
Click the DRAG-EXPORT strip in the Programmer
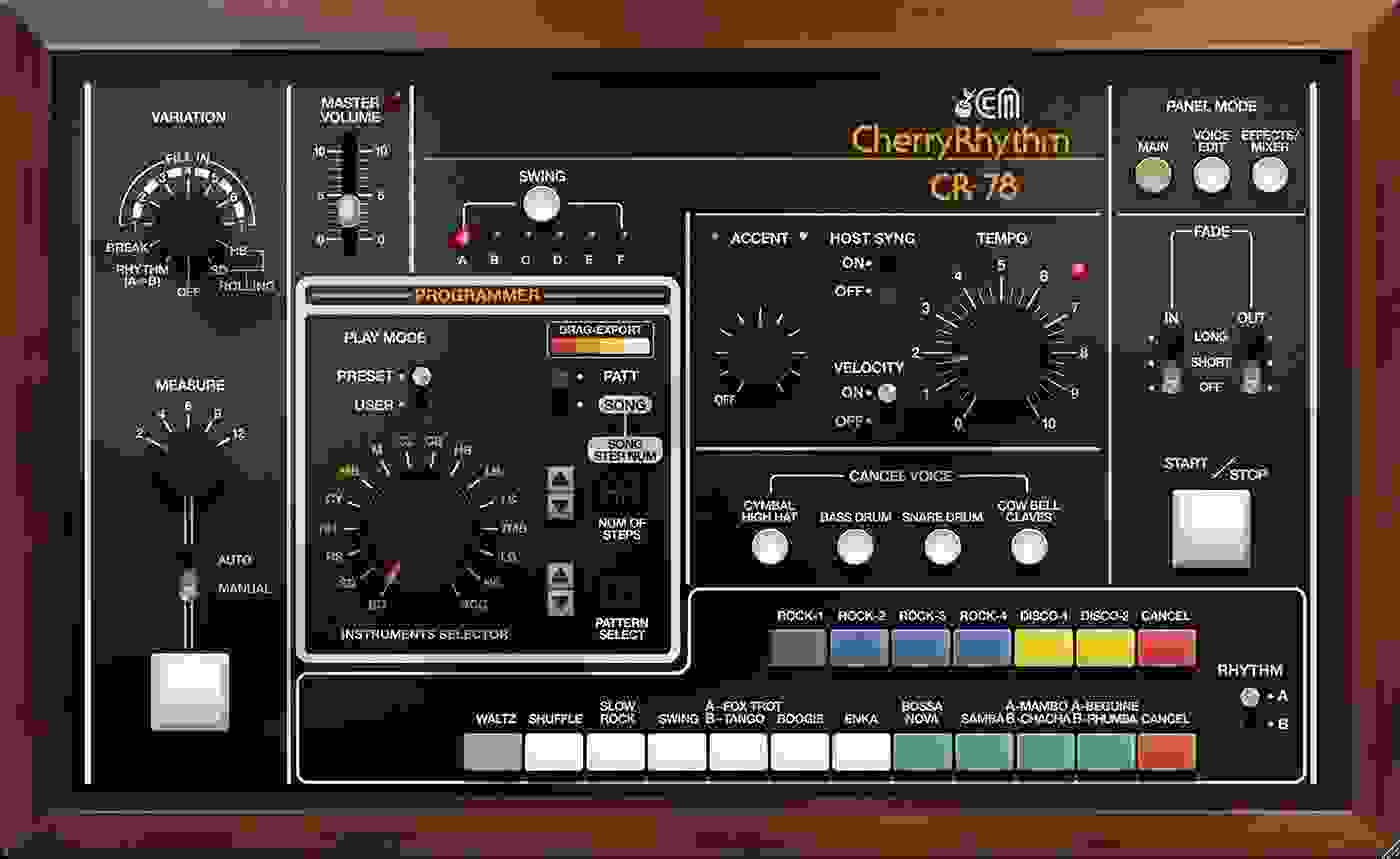598,342
